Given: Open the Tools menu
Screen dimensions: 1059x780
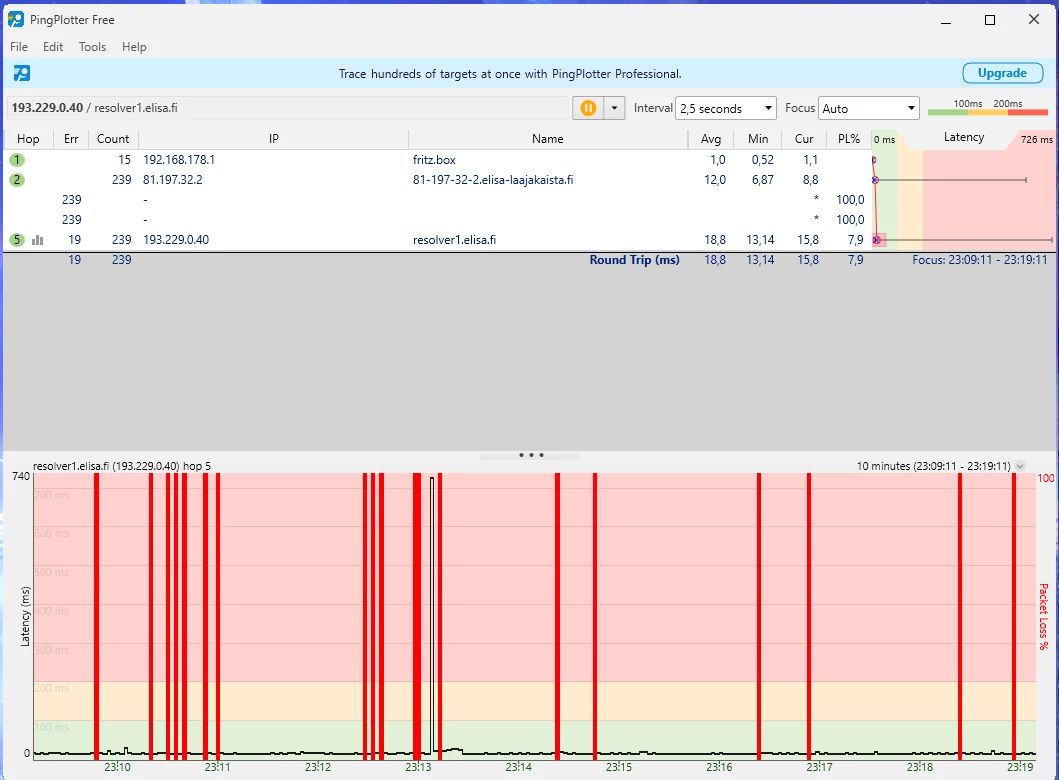Looking at the screenshot, I should pos(92,47).
